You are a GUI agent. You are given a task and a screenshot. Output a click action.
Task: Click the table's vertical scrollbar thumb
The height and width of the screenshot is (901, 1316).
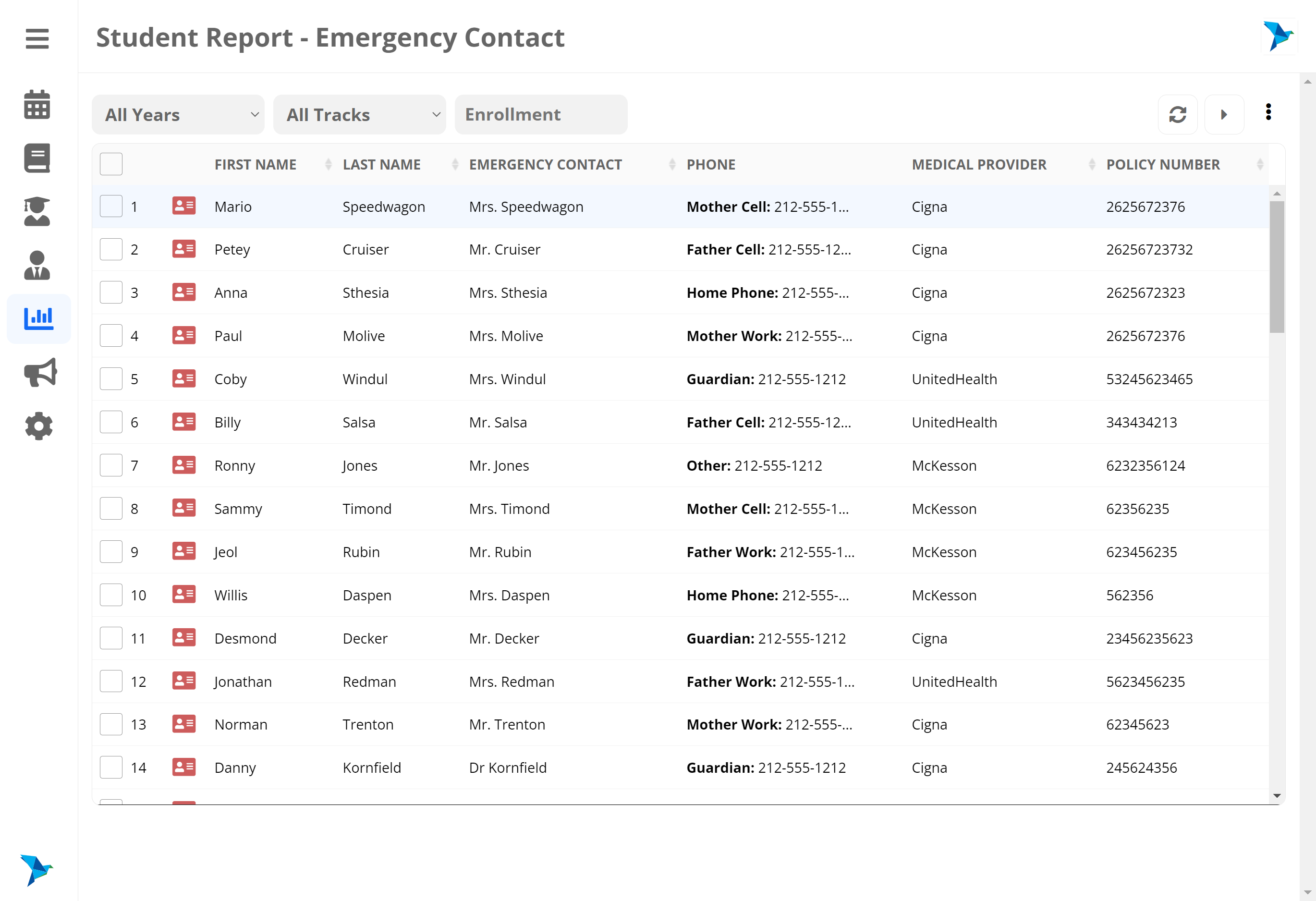click(x=1276, y=266)
